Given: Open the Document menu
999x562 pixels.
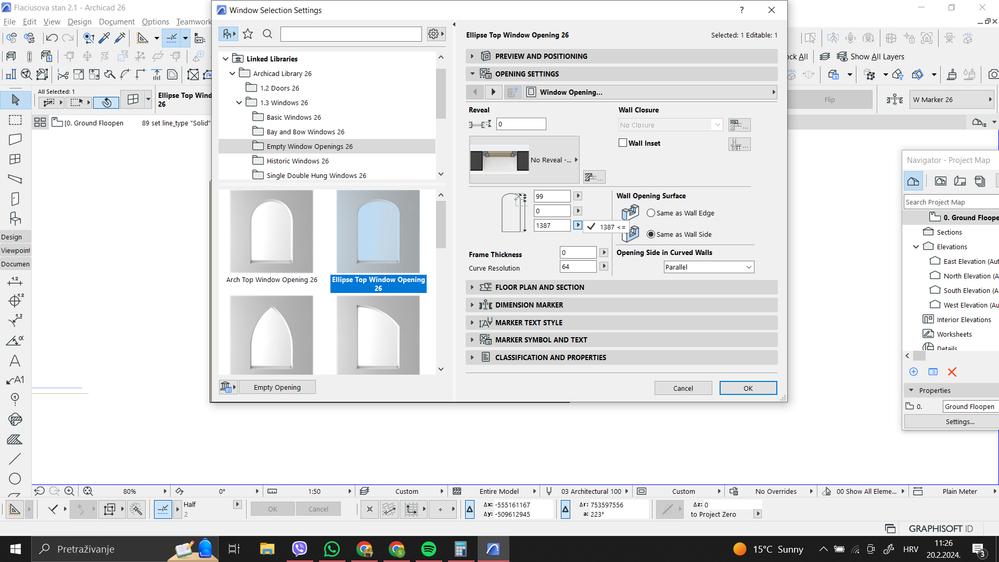Looking at the screenshot, I should point(117,21).
